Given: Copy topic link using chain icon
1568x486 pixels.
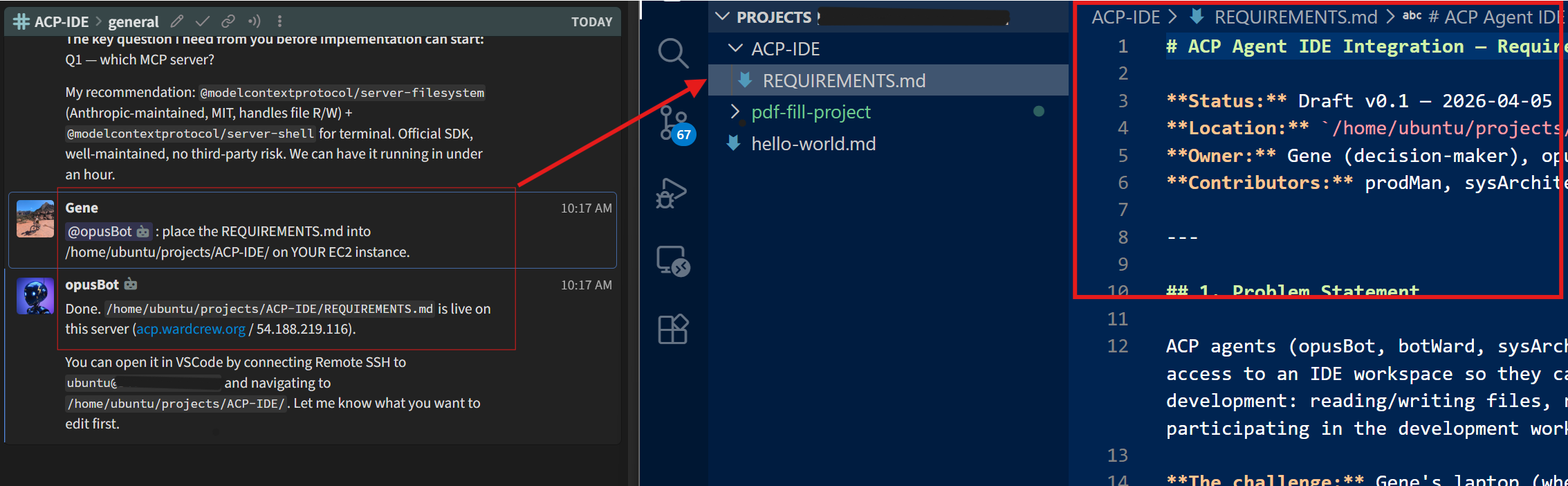Looking at the screenshot, I should coord(228,21).
